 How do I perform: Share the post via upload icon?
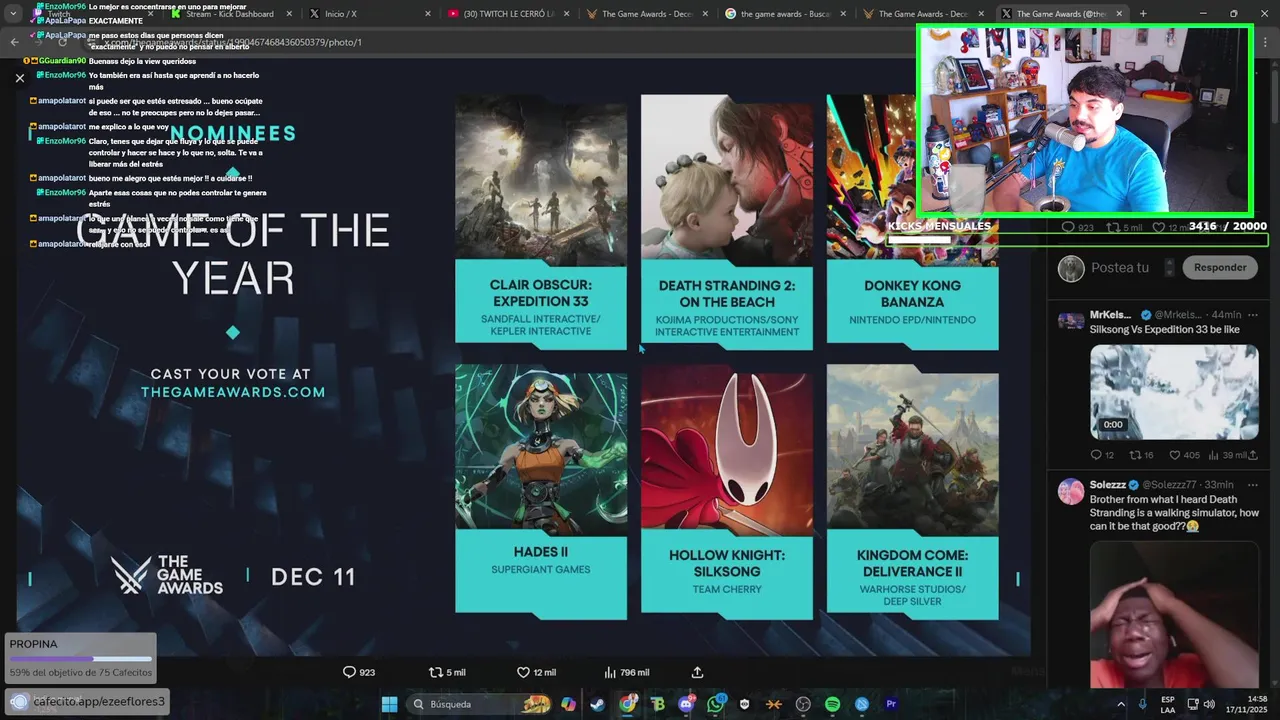(697, 672)
